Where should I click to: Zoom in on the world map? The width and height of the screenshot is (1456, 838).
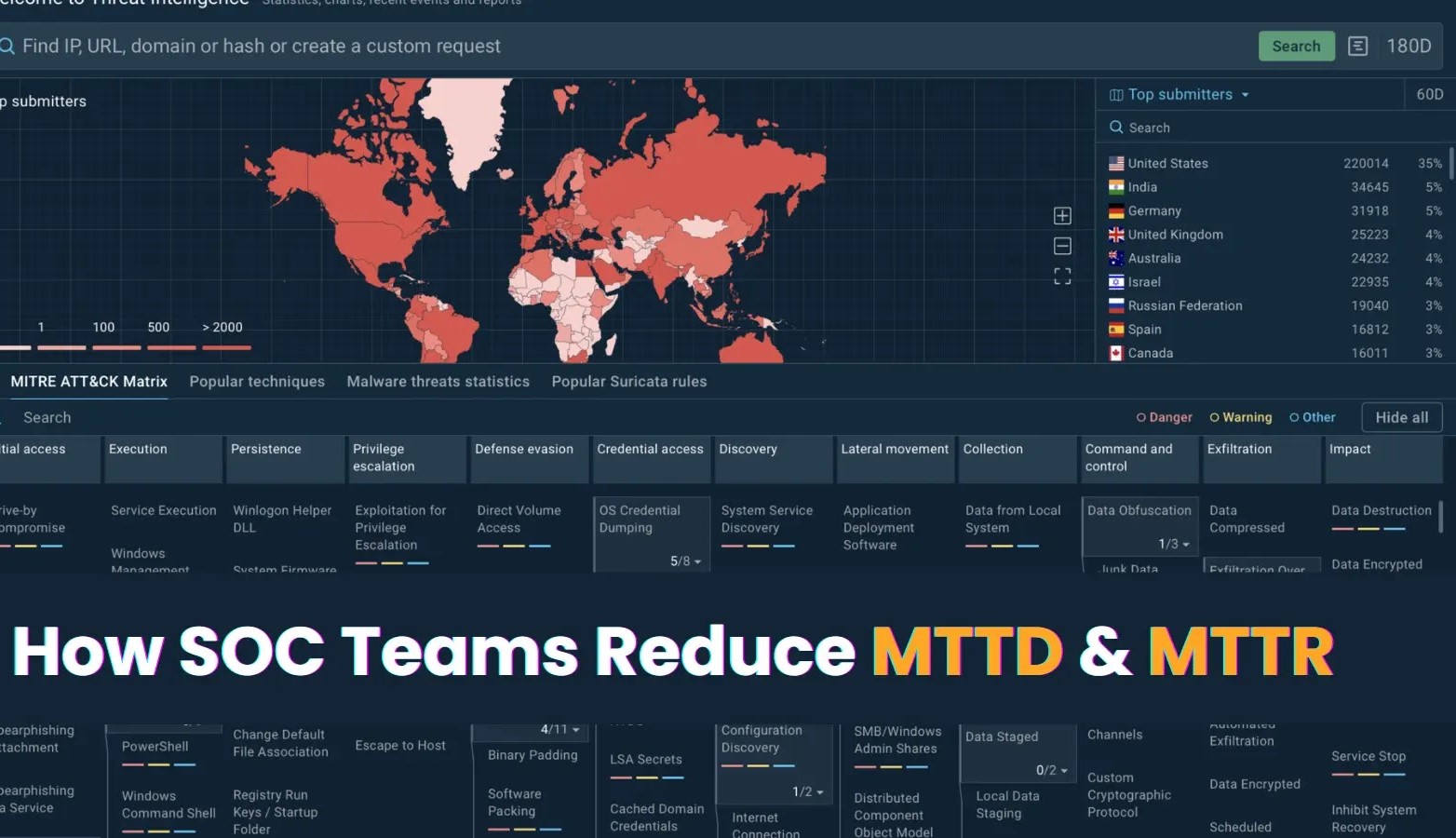tap(1062, 216)
